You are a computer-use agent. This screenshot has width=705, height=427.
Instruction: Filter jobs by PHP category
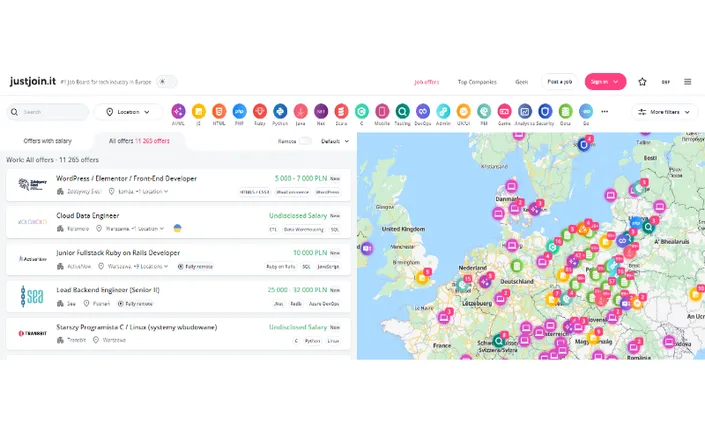point(239,111)
